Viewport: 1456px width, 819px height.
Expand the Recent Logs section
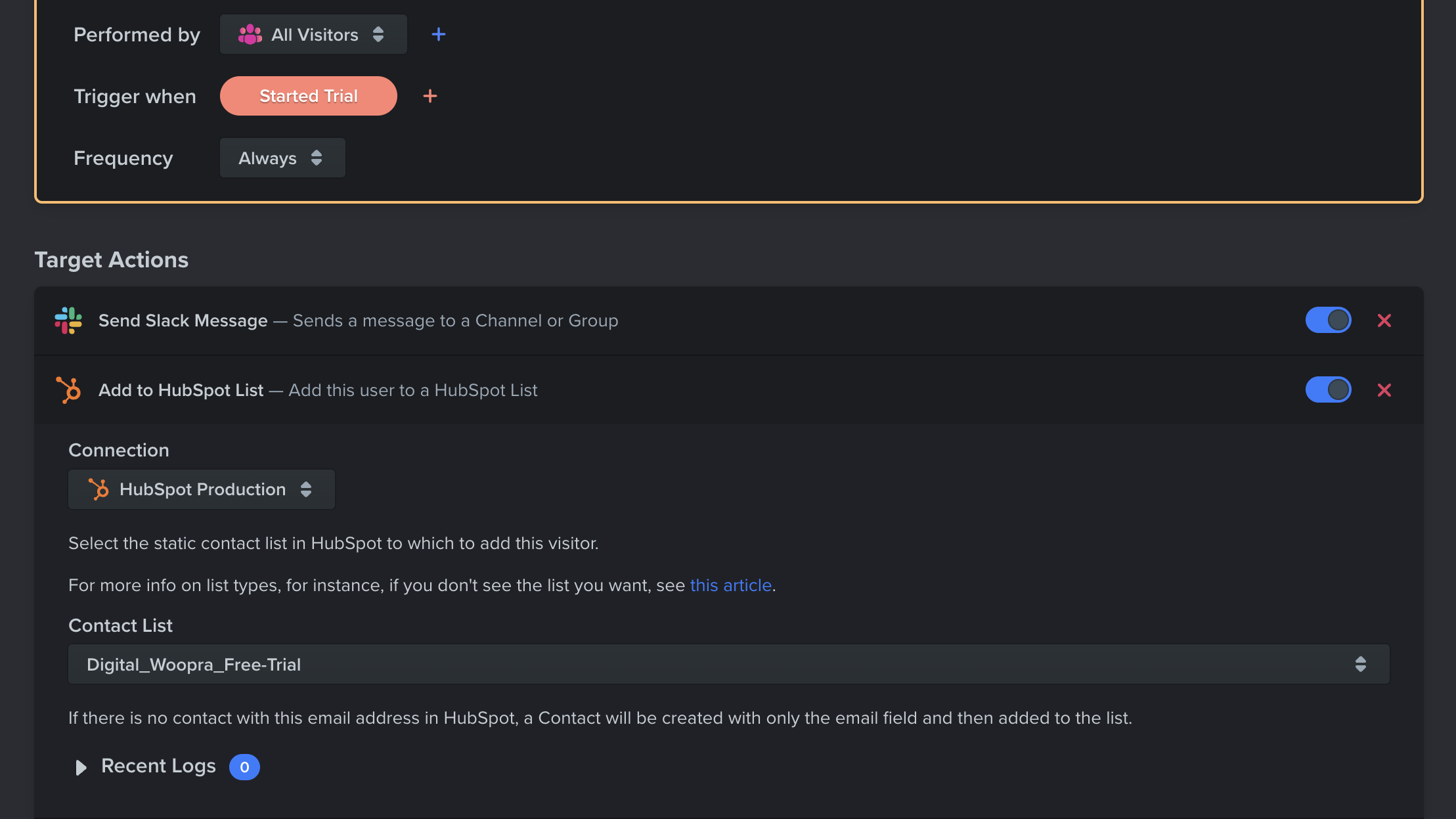click(x=158, y=766)
